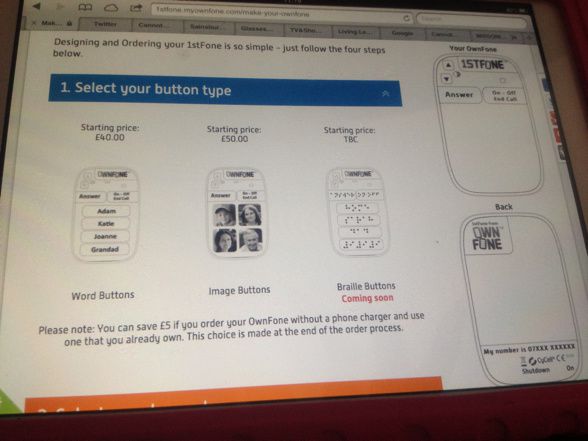This screenshot has height=441, width=588.
Task: Reload the page with the refresh icon
Action: tap(406, 18)
